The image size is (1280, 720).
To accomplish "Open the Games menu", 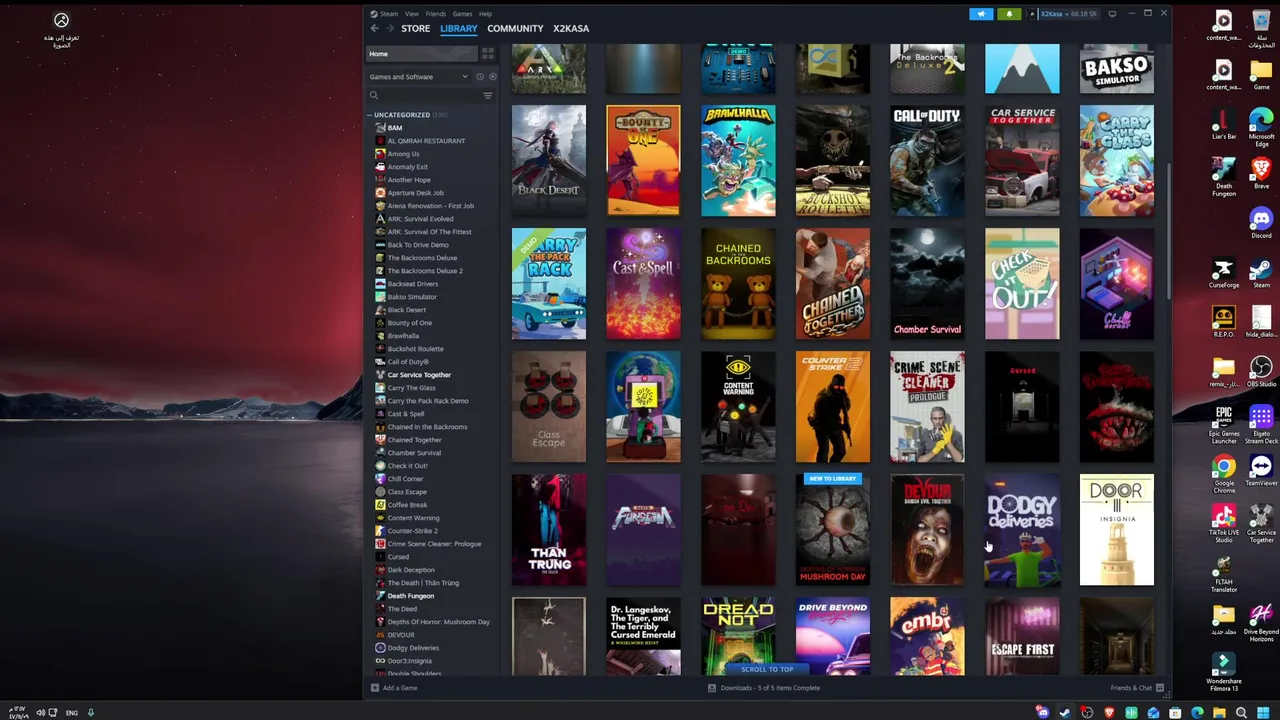I will pos(462,14).
